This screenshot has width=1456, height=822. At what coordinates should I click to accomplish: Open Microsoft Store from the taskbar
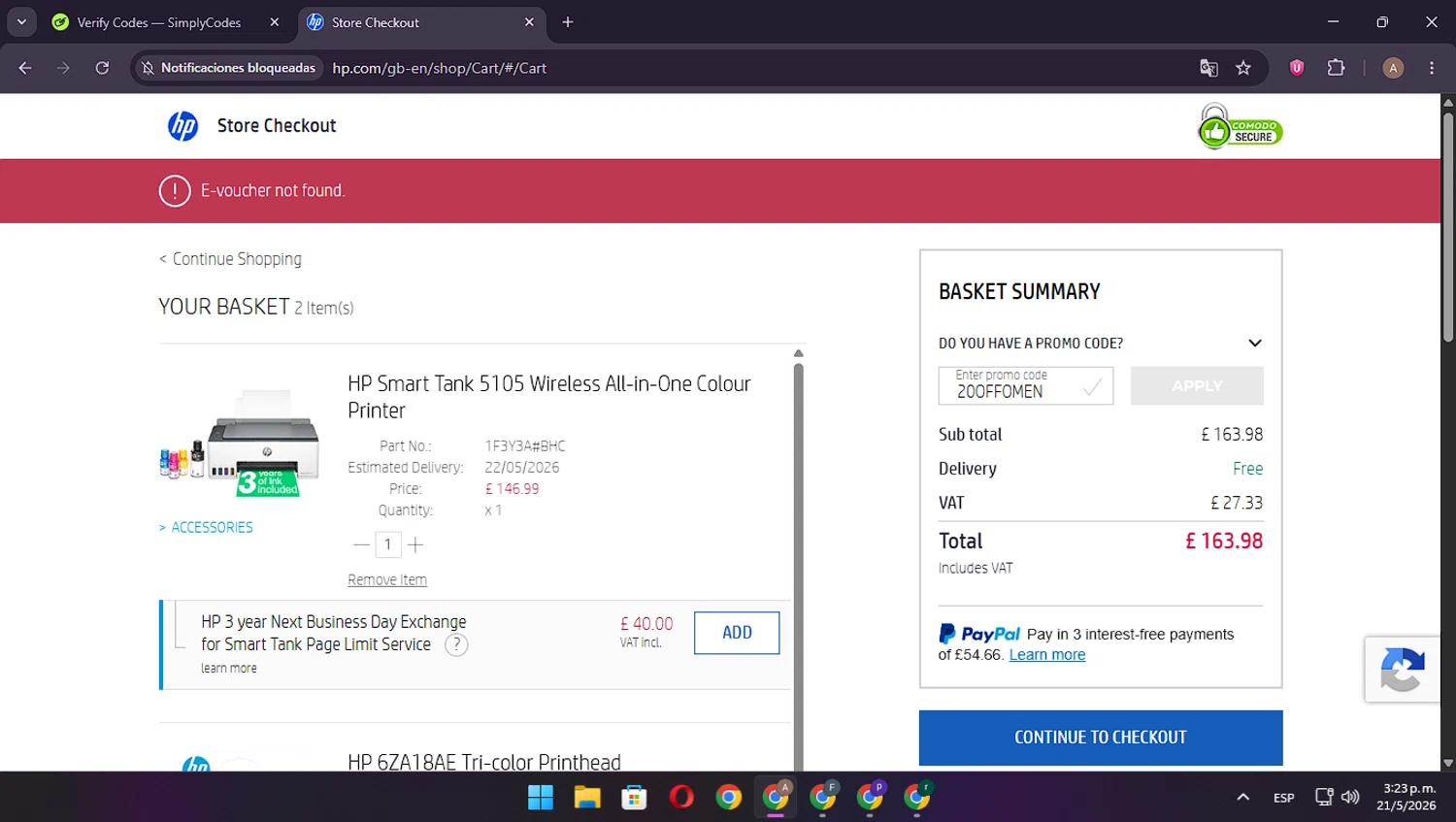[634, 798]
